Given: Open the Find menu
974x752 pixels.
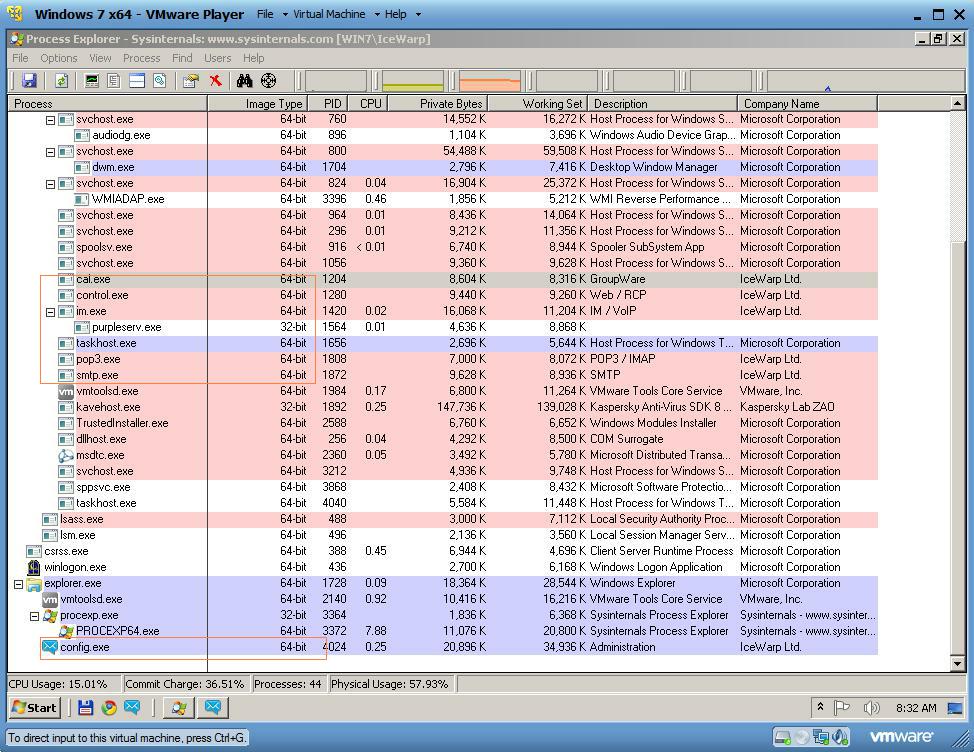Looking at the screenshot, I should tap(182, 58).
